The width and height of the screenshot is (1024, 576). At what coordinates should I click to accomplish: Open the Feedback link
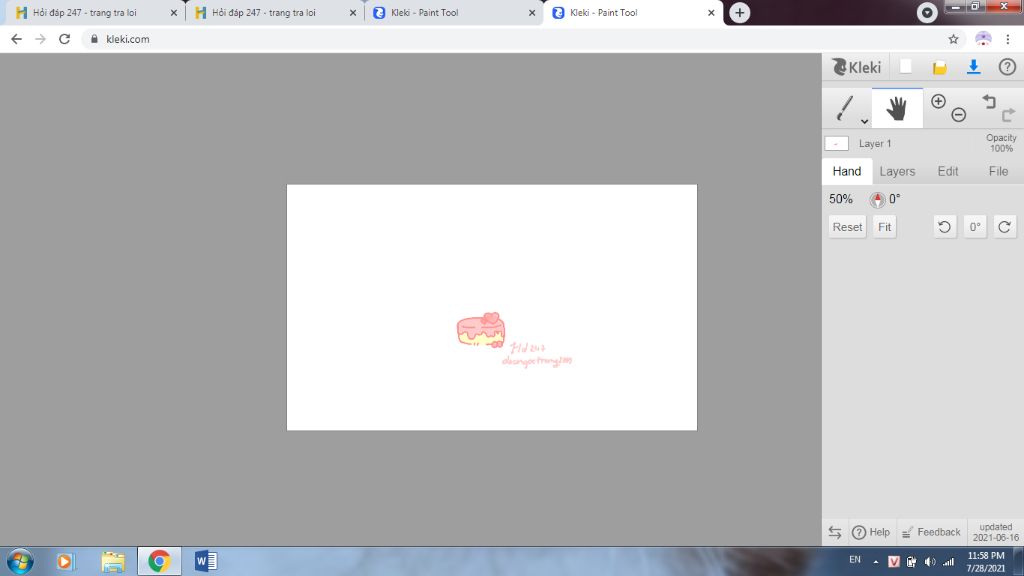(931, 532)
